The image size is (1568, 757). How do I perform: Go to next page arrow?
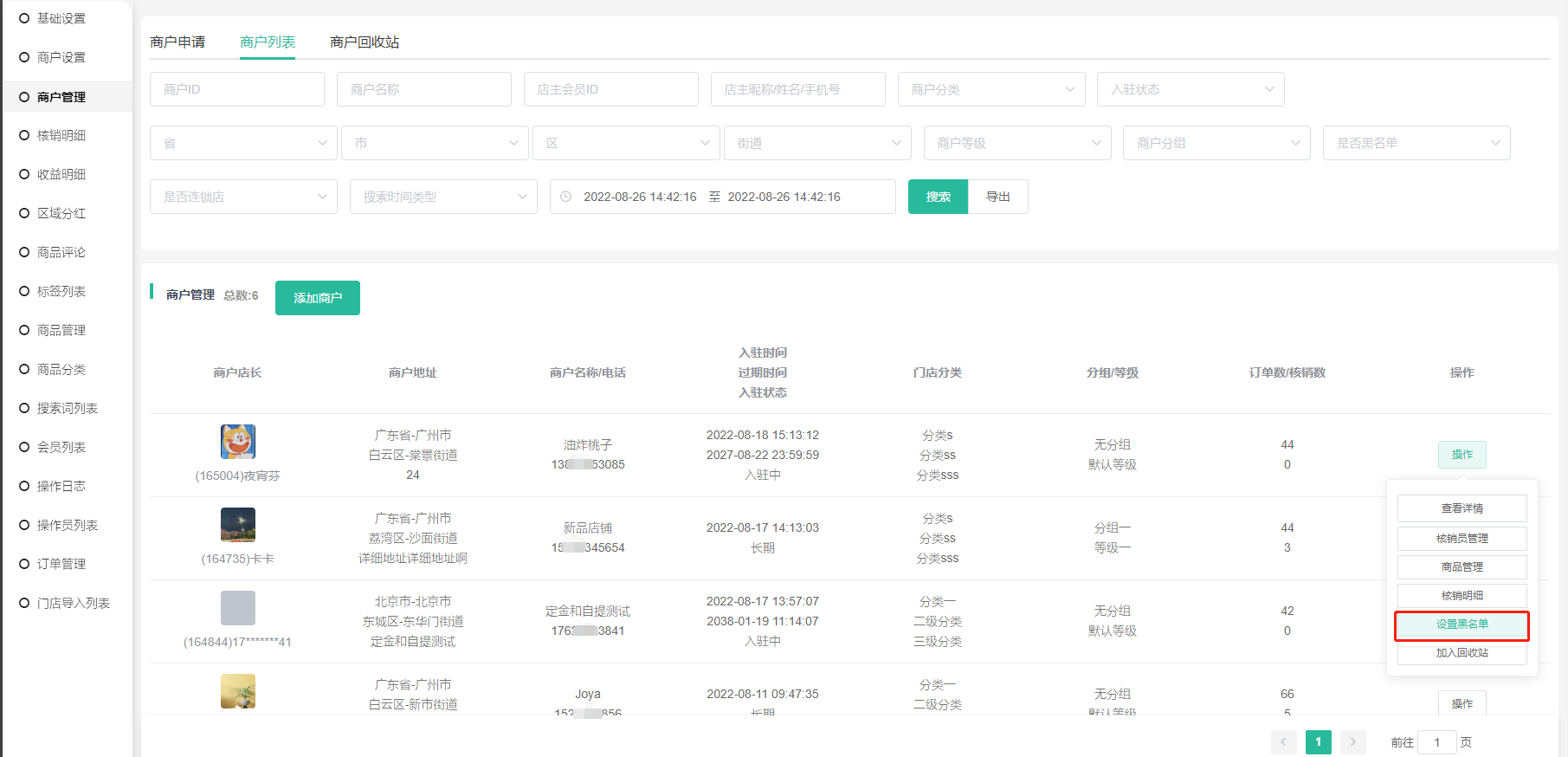pyautogui.click(x=1352, y=742)
